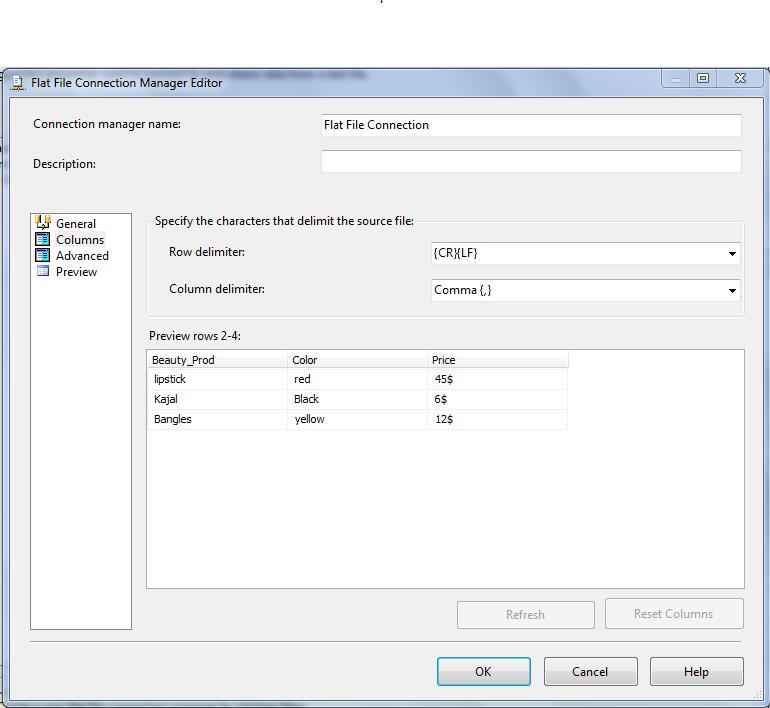Image resolution: width=770 pixels, height=708 pixels.
Task: Click in the Connection manager name field
Action: (530, 125)
